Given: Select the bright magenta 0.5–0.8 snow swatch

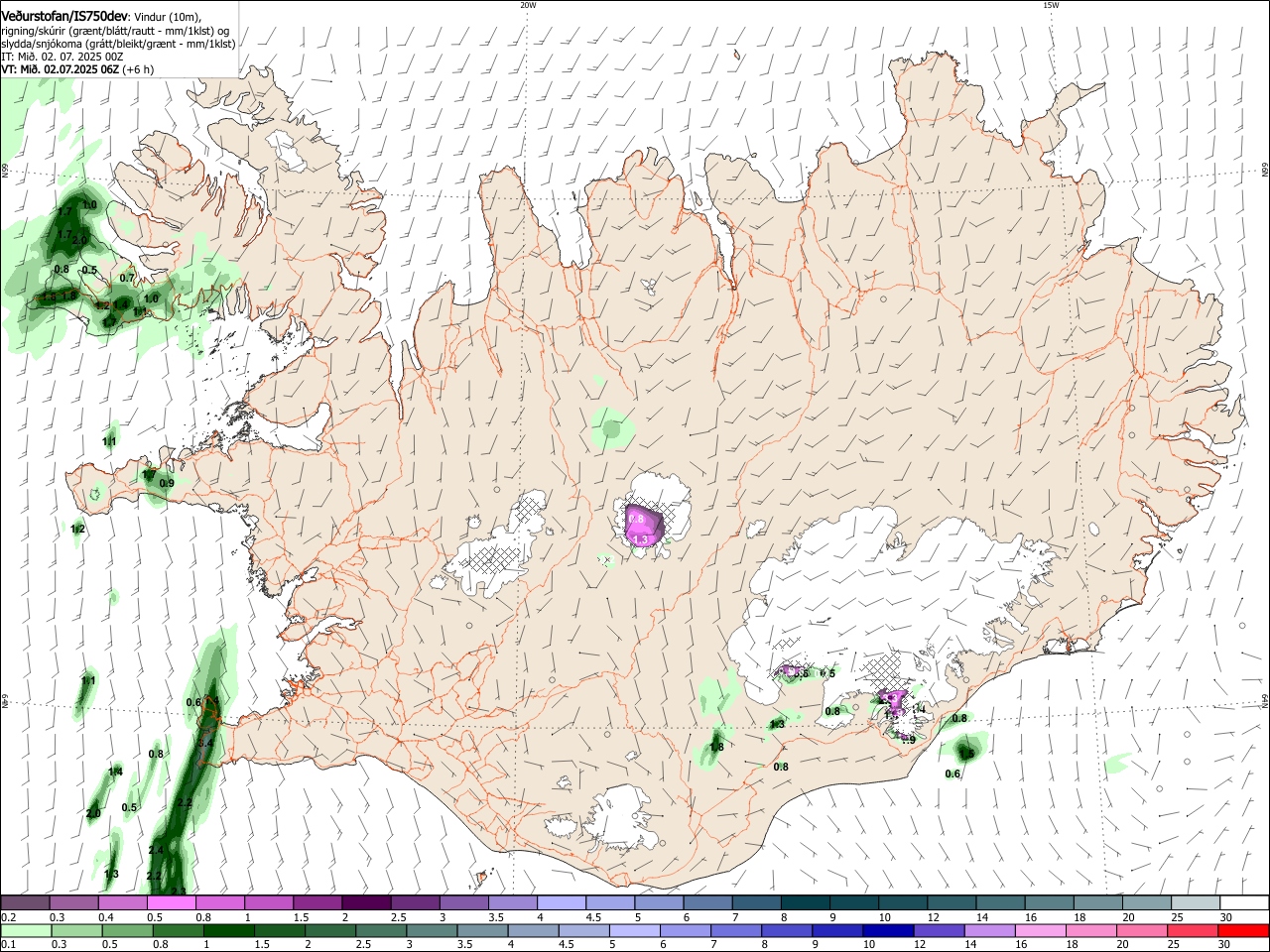Looking at the screenshot, I should click(x=172, y=902).
